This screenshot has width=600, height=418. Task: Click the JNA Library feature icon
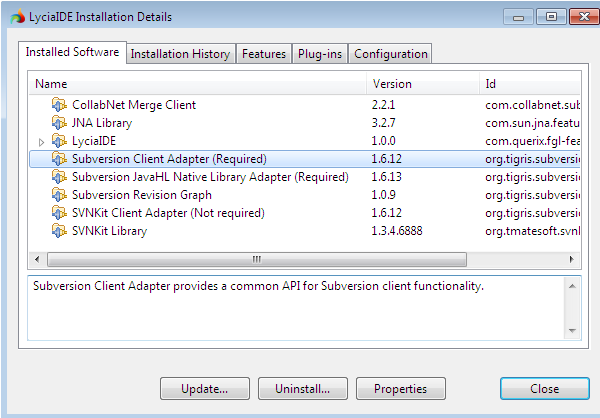pos(59,123)
